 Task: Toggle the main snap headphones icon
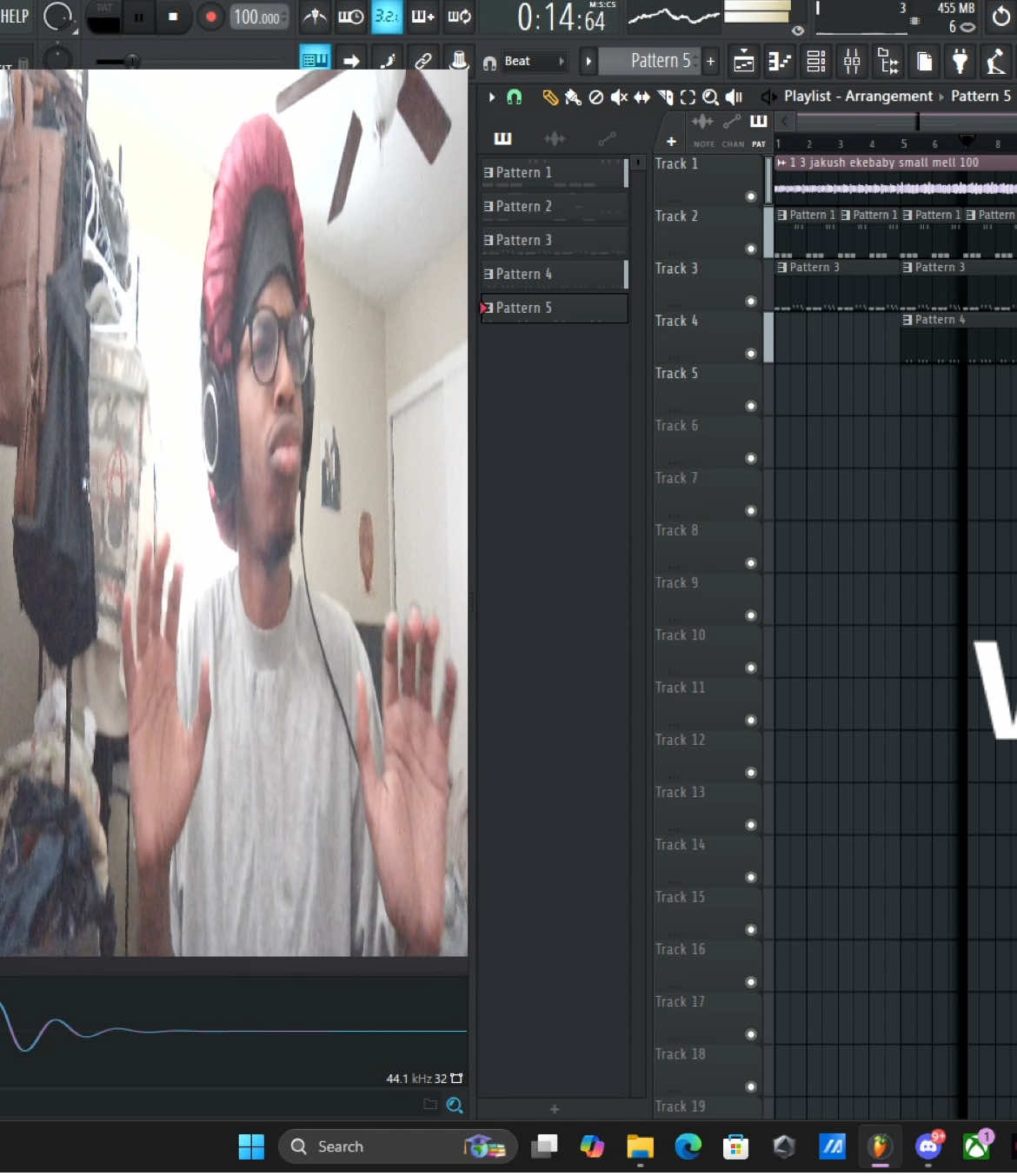489,62
